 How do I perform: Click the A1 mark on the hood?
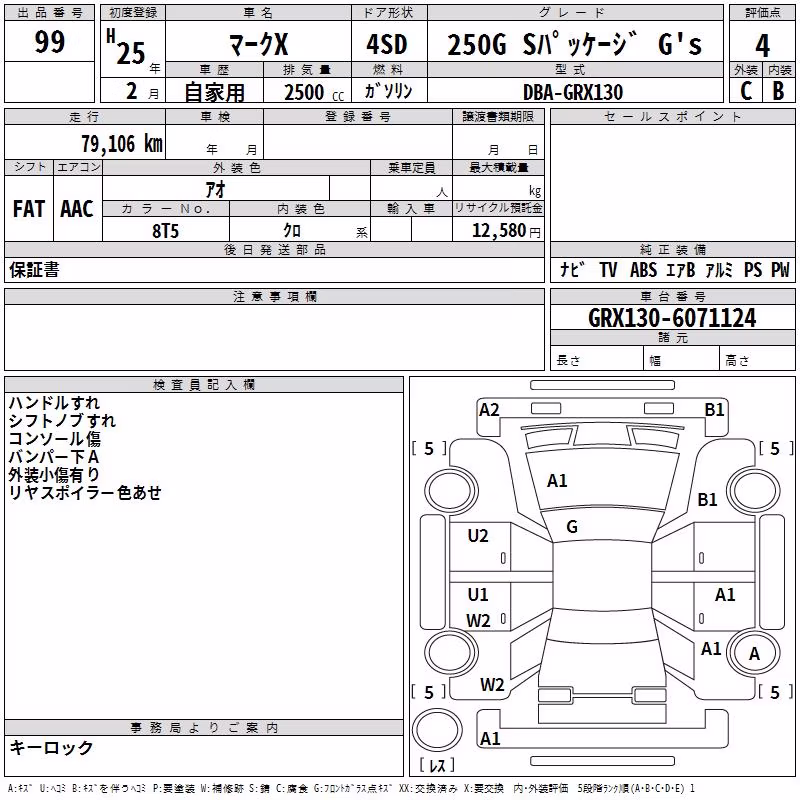[557, 481]
